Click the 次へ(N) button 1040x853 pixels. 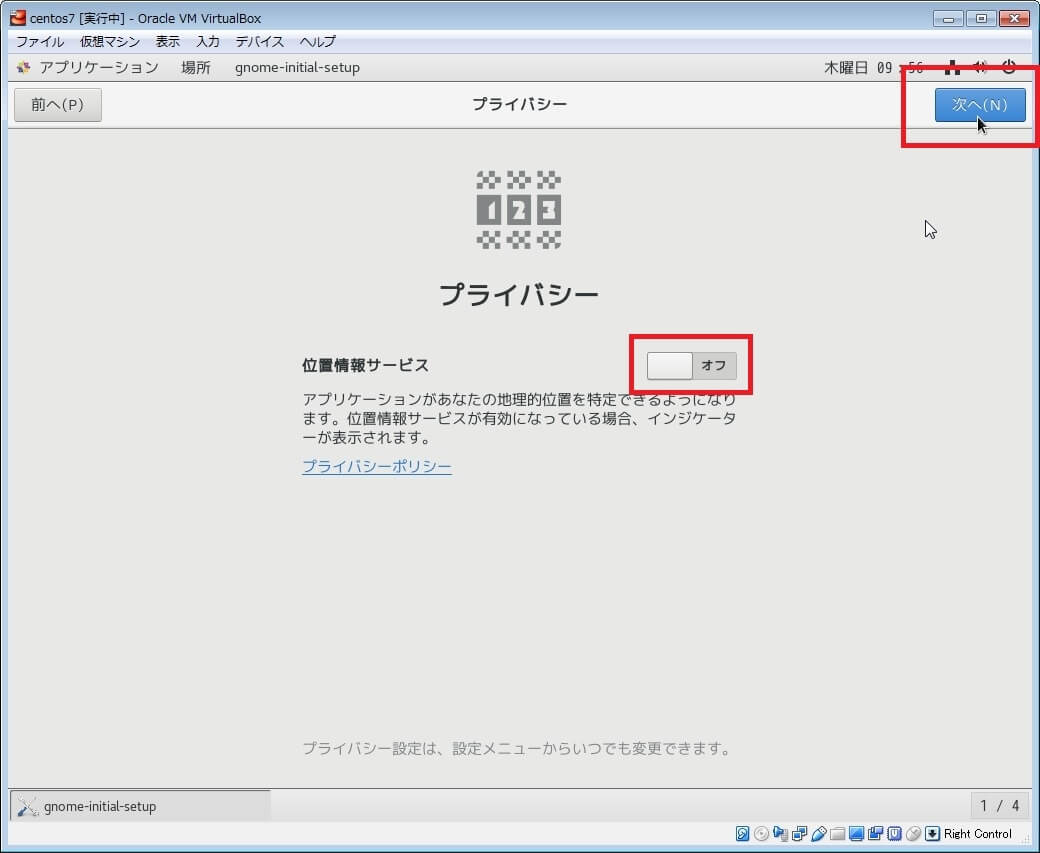coord(979,105)
